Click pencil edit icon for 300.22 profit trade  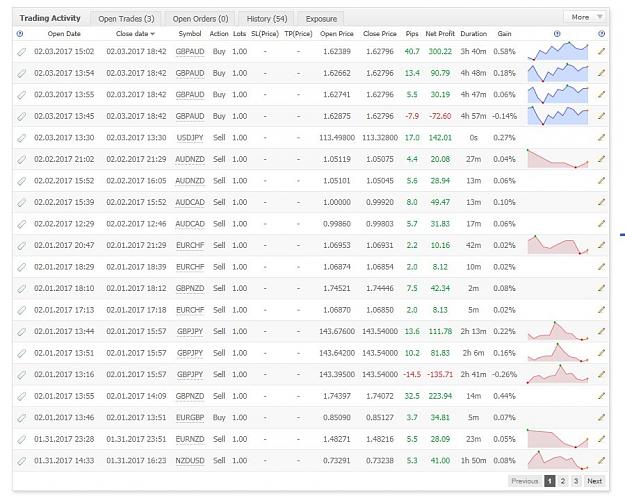point(601,51)
